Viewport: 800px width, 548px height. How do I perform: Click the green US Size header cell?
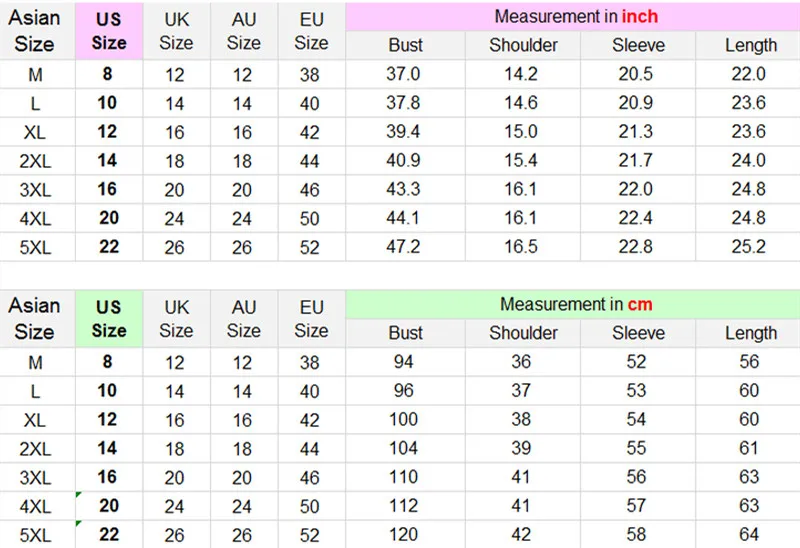tap(109, 318)
